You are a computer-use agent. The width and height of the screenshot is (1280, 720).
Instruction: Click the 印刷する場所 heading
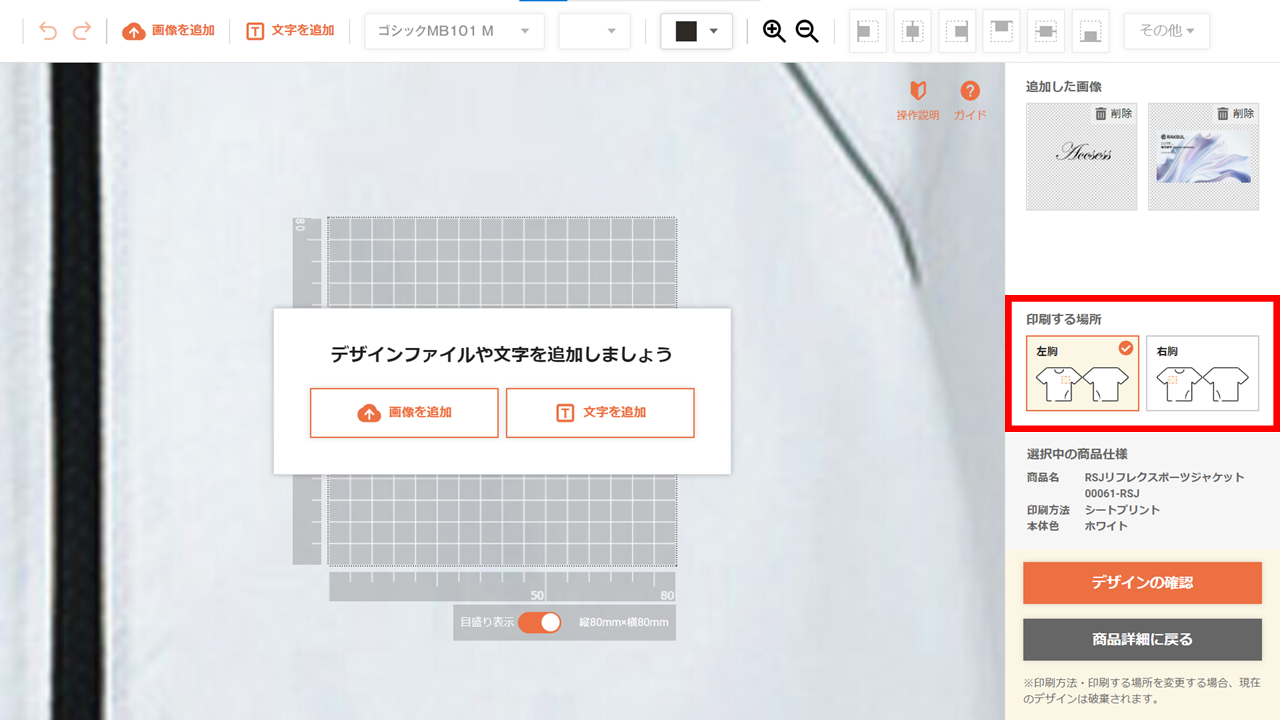click(1064, 320)
